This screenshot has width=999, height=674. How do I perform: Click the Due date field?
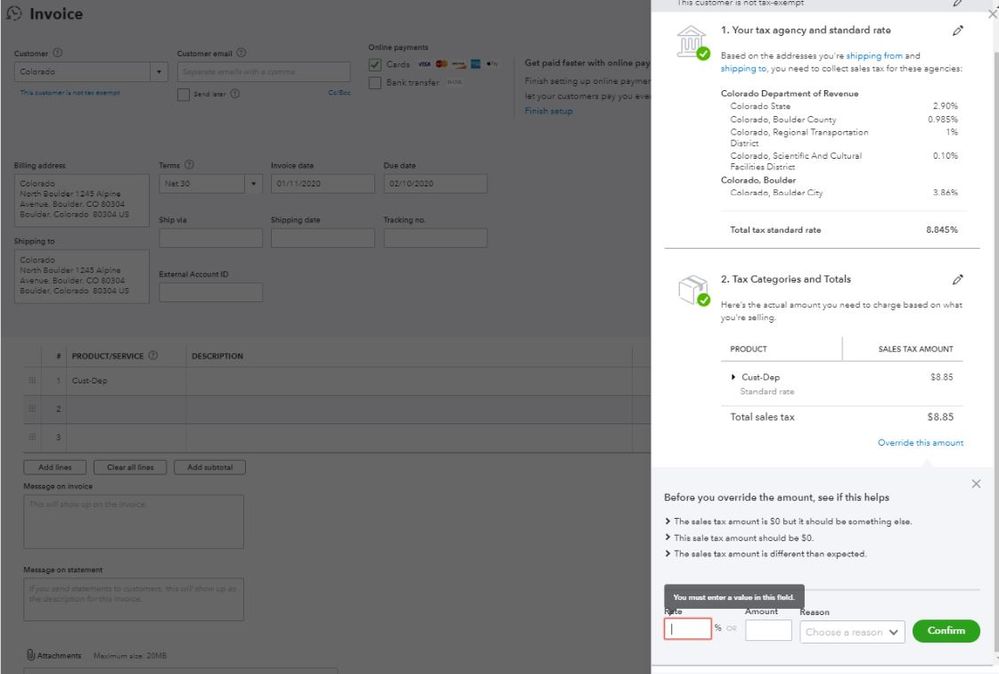[435, 183]
